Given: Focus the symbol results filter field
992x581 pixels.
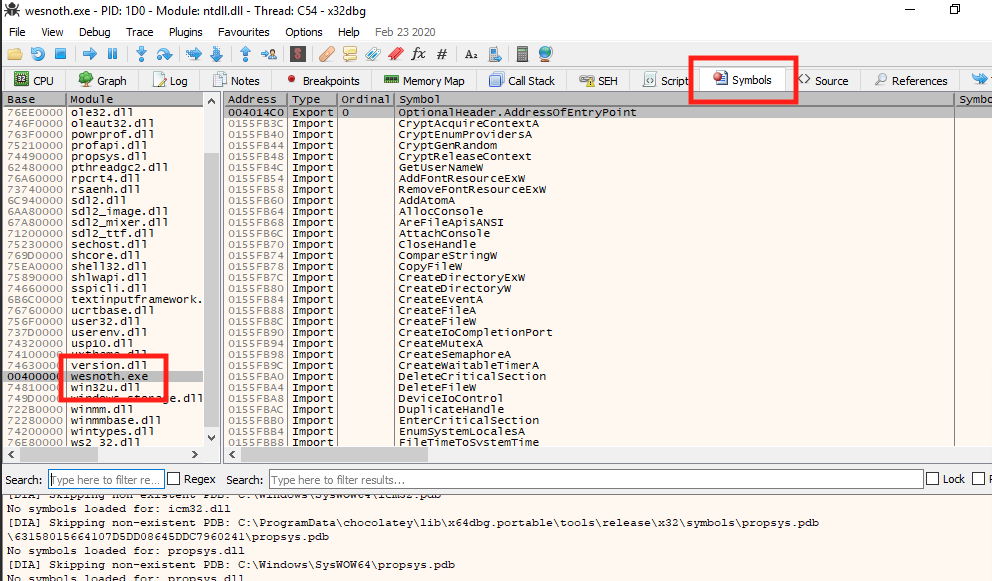Looking at the screenshot, I should (x=596, y=479).
